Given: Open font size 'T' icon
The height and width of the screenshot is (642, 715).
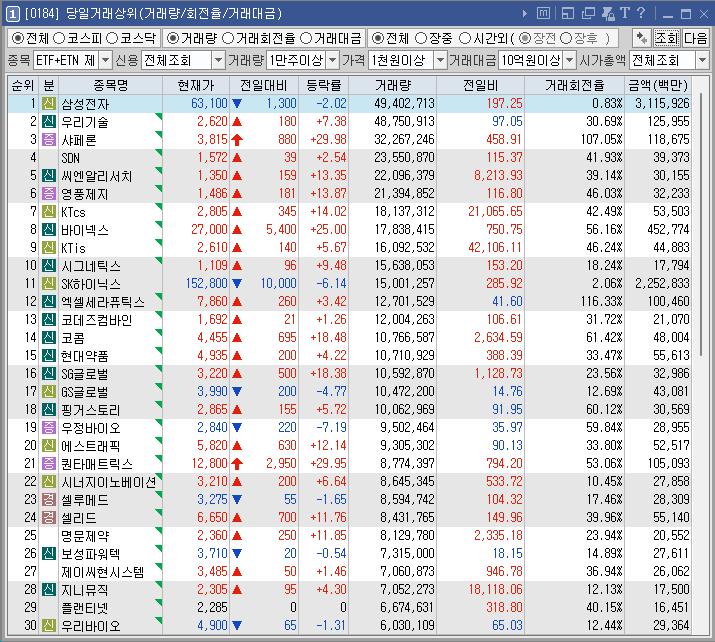Looking at the screenshot, I should pos(625,13).
